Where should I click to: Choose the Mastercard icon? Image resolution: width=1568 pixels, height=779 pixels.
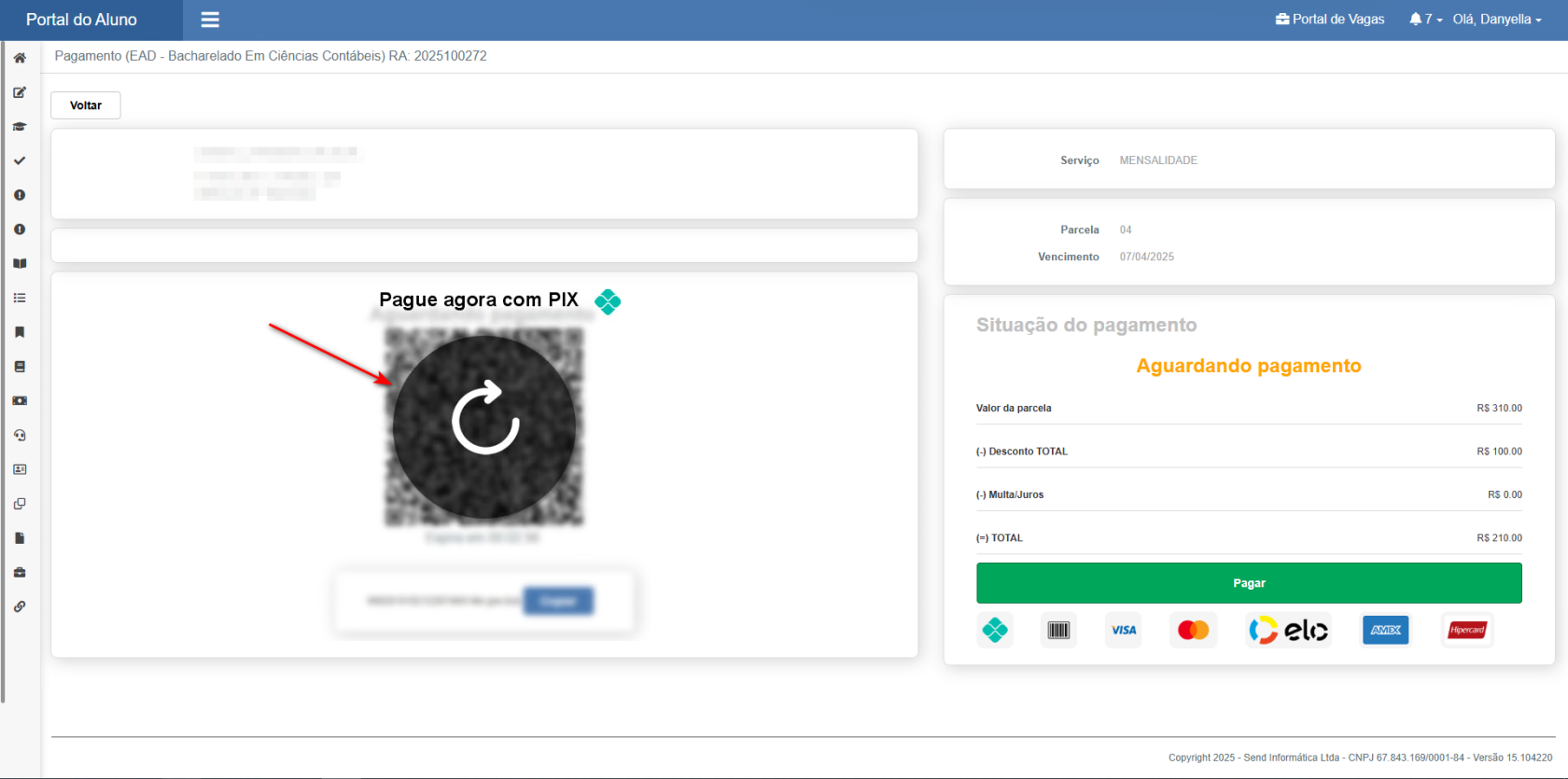click(x=1194, y=631)
